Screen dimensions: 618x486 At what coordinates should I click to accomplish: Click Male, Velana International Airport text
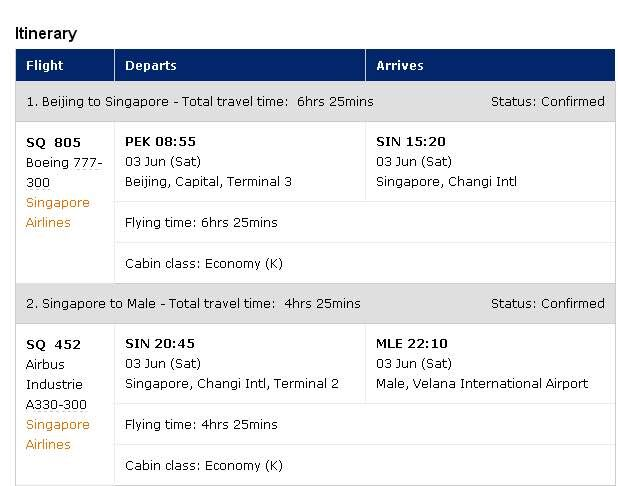[x=482, y=384]
